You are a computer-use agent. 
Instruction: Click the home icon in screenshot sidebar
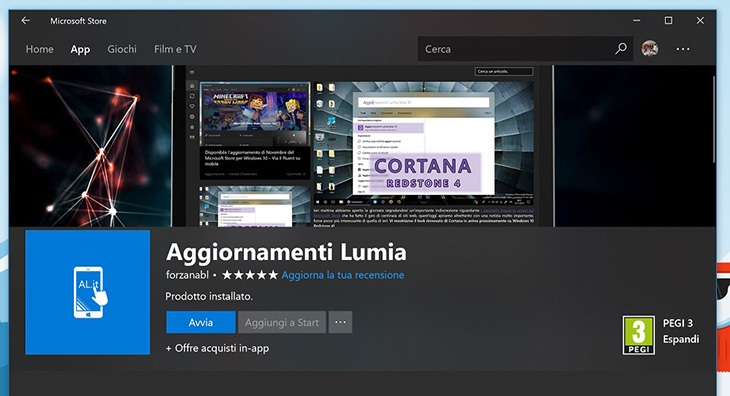click(x=191, y=86)
